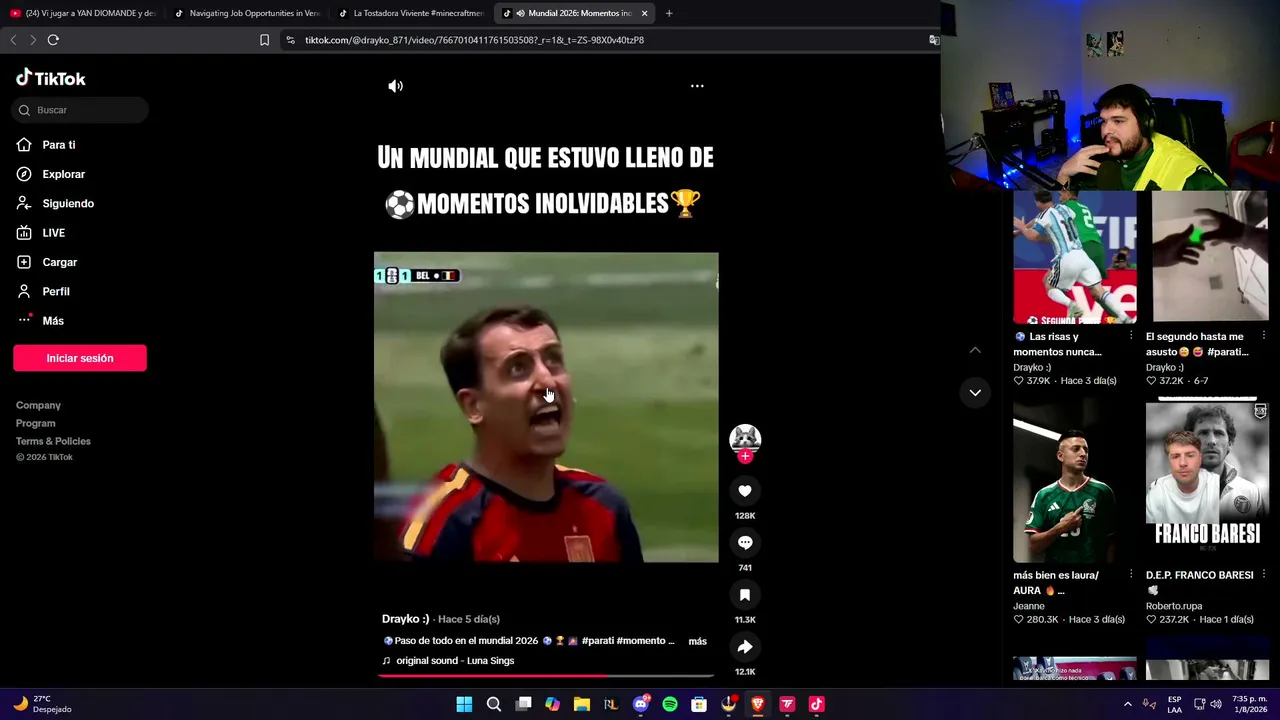Open Discord from the taskbar
The height and width of the screenshot is (720, 1280).
(x=641, y=704)
